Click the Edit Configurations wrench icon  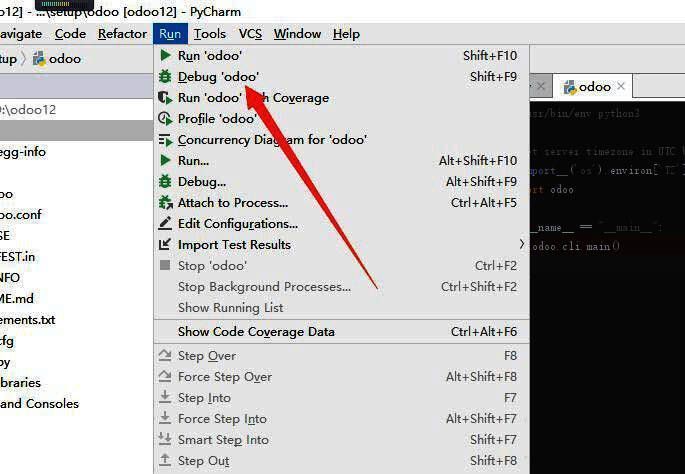point(166,224)
